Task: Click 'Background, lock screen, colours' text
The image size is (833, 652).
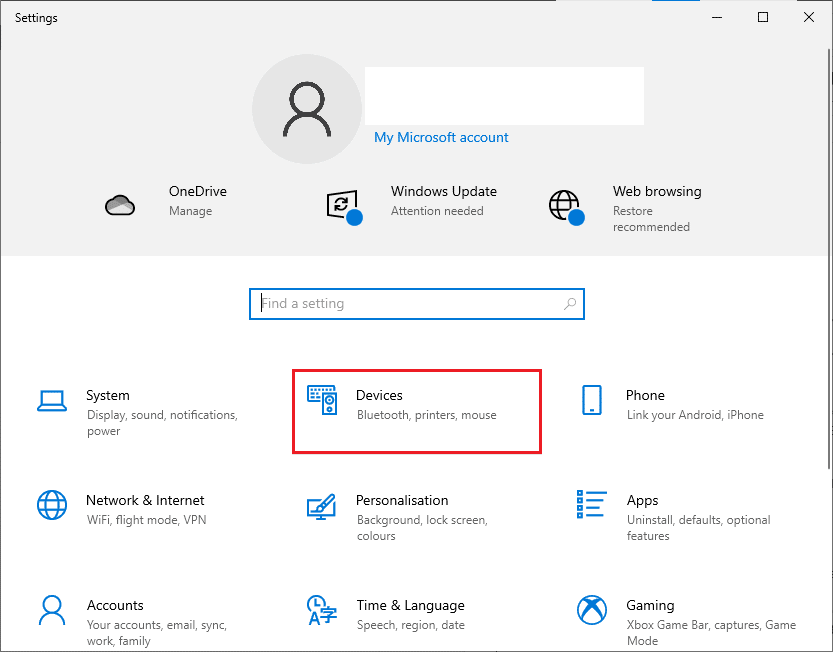Action: [422, 528]
